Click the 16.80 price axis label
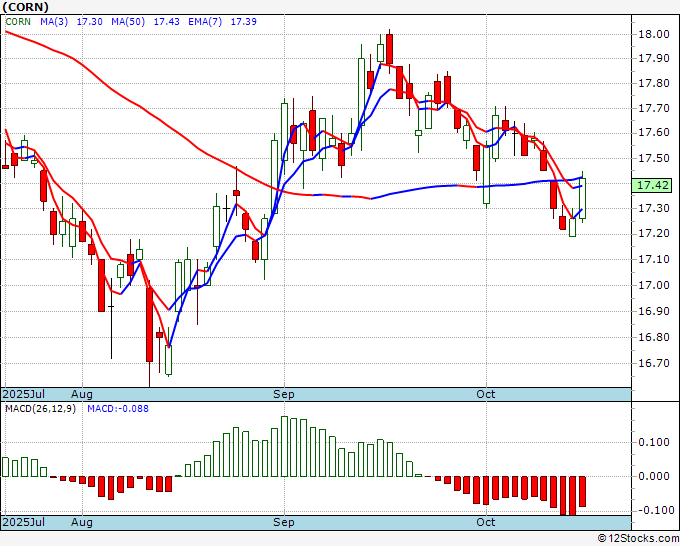Screen dimensions: 680x546 [654, 337]
